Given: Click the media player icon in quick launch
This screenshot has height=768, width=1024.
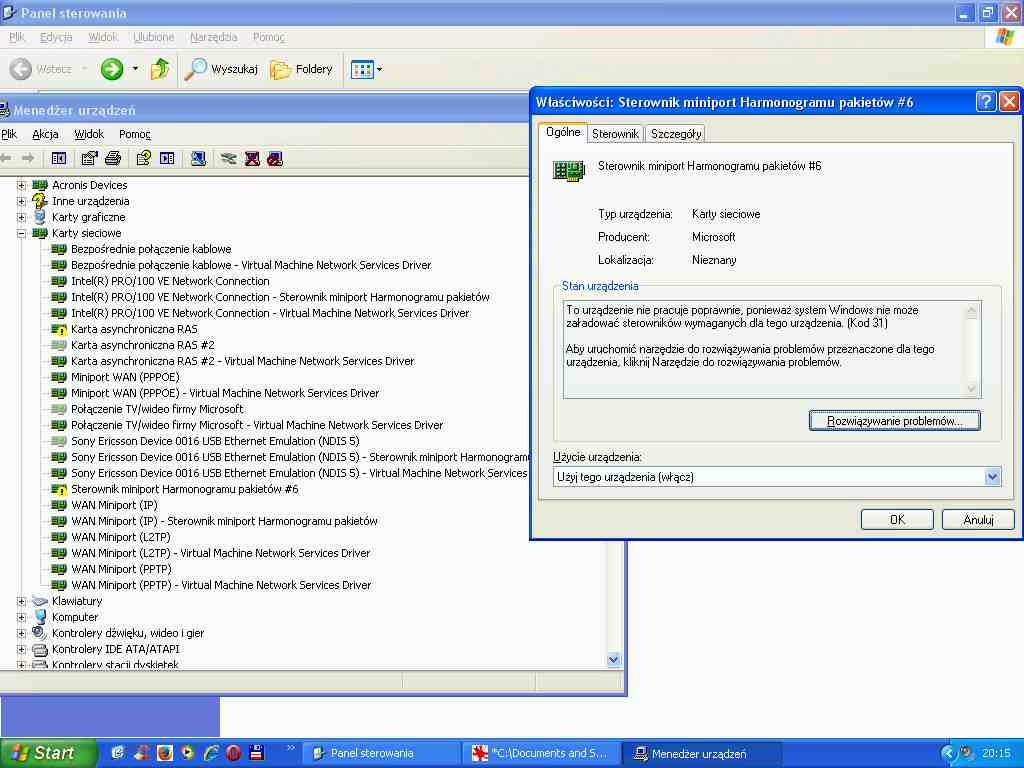Looking at the screenshot, I should 188,753.
